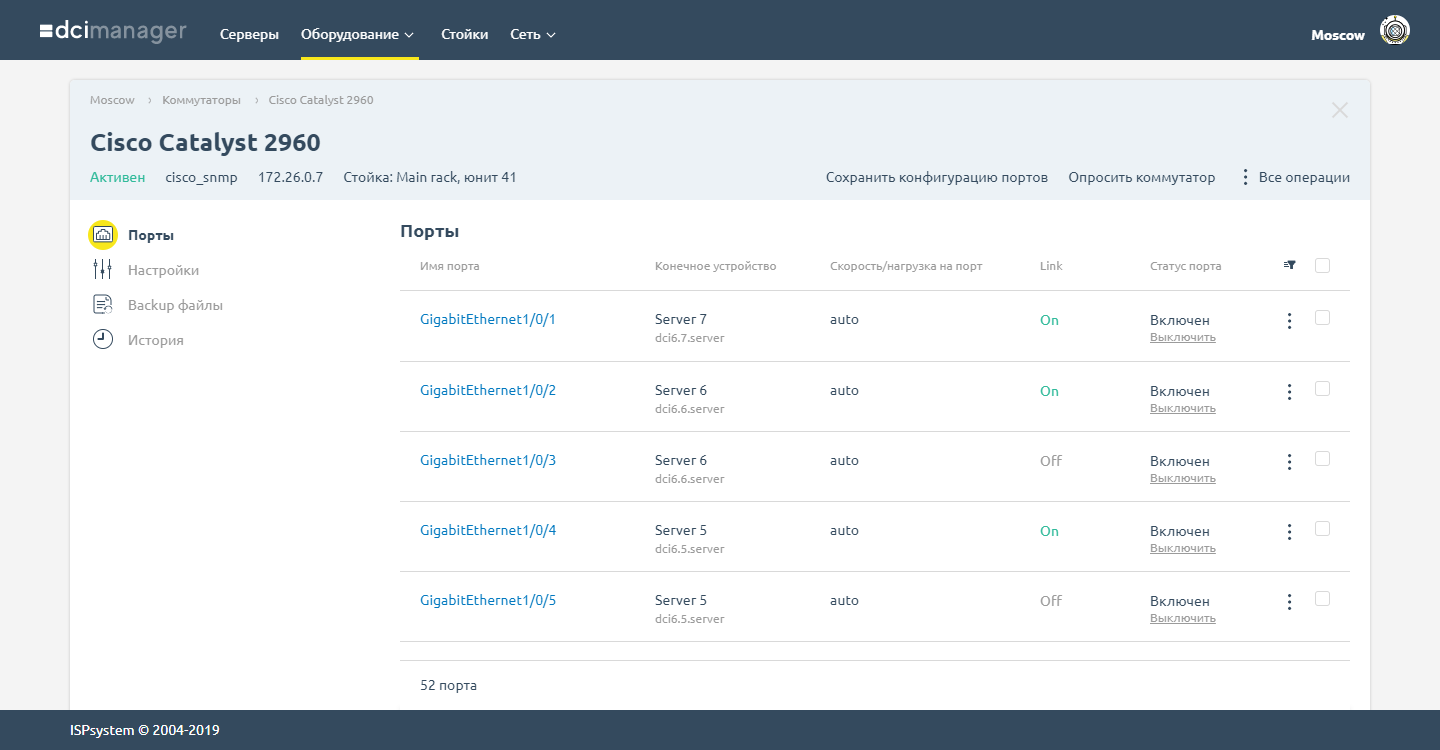Open the Стойки top menu
The height and width of the screenshot is (750, 1440).
465,34
